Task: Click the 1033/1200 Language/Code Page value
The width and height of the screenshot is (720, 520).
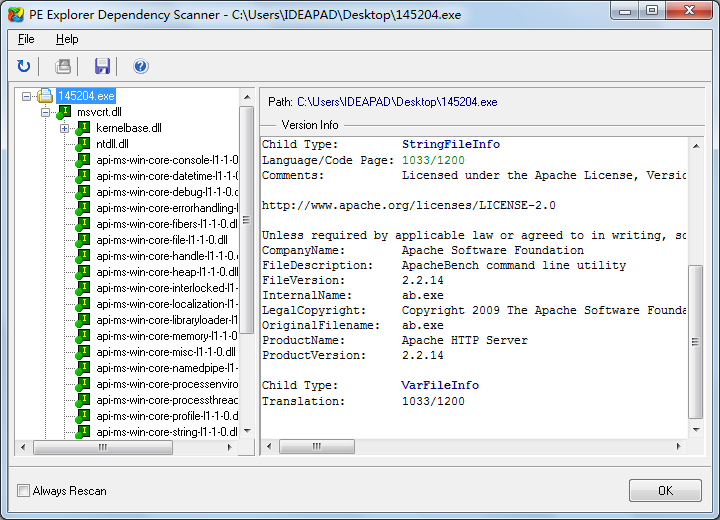Action: point(433,160)
